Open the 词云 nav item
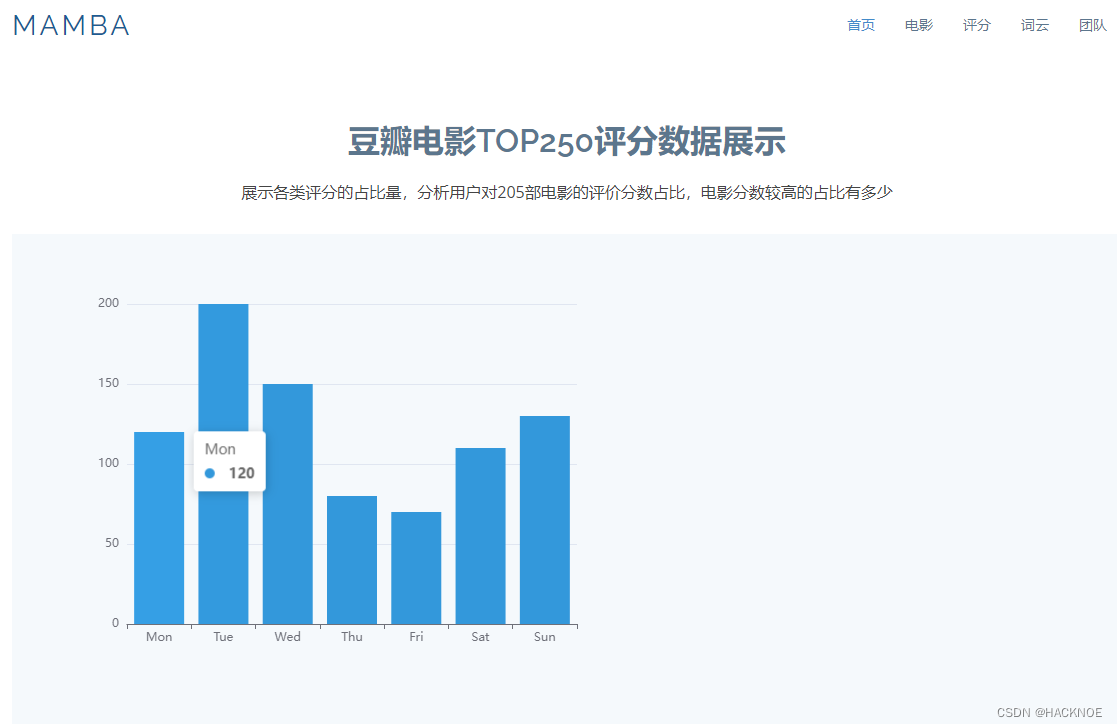The image size is (1117, 727). [x=1034, y=26]
